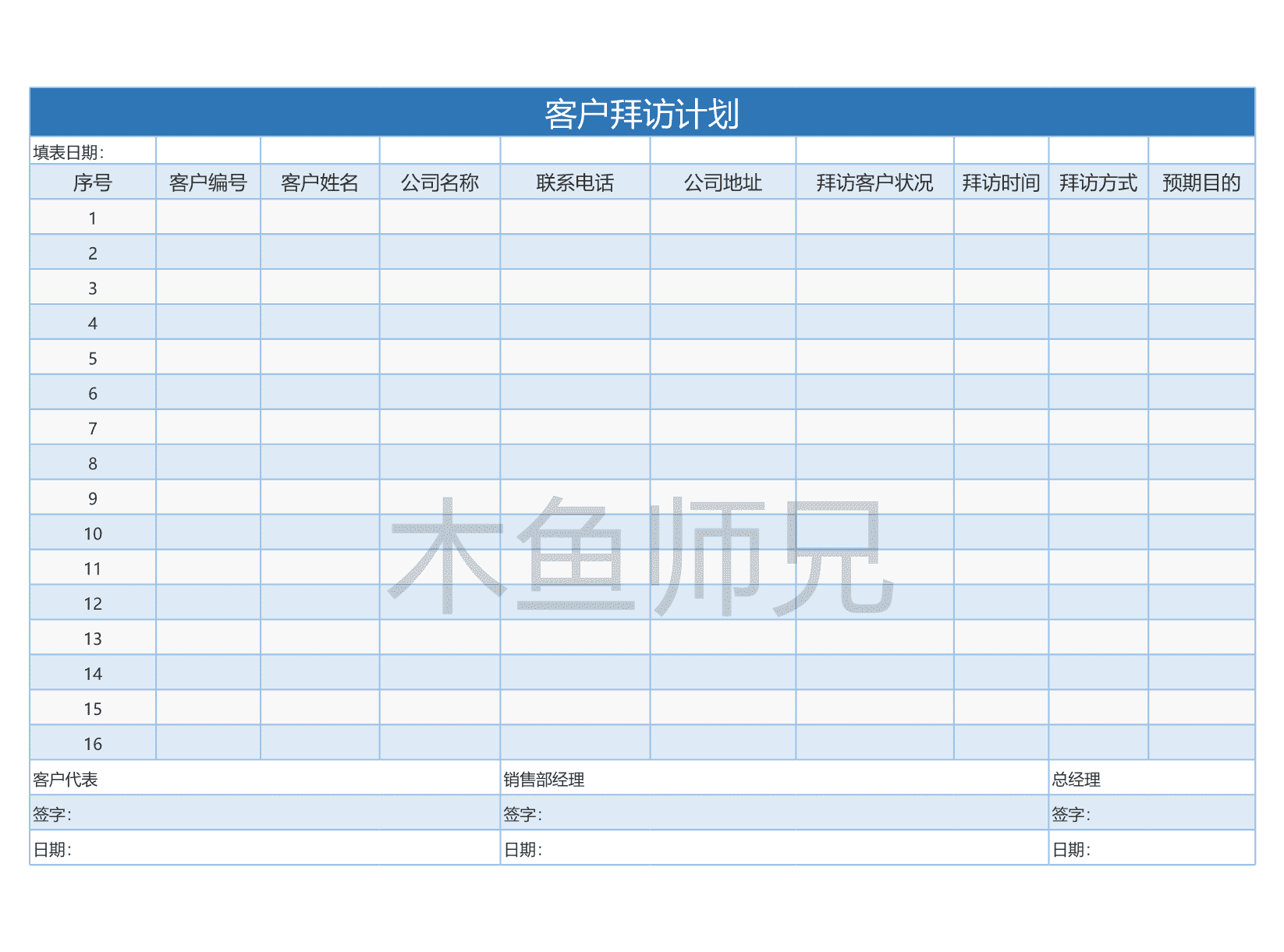Click 拜访方式 cell in row 8

point(1098,462)
